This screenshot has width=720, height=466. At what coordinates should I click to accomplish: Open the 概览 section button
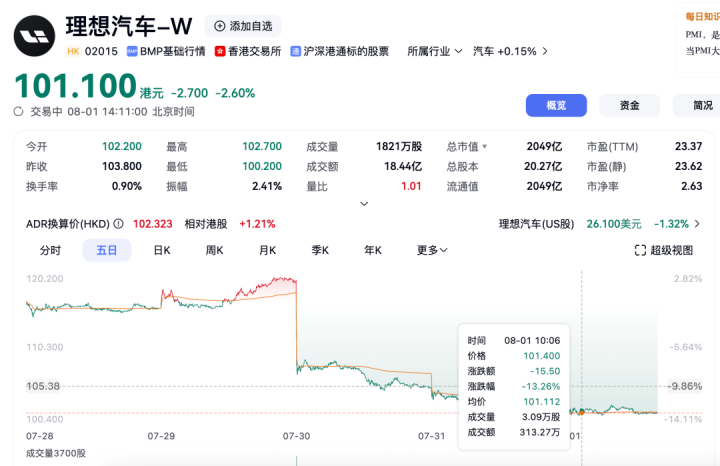tap(556, 106)
